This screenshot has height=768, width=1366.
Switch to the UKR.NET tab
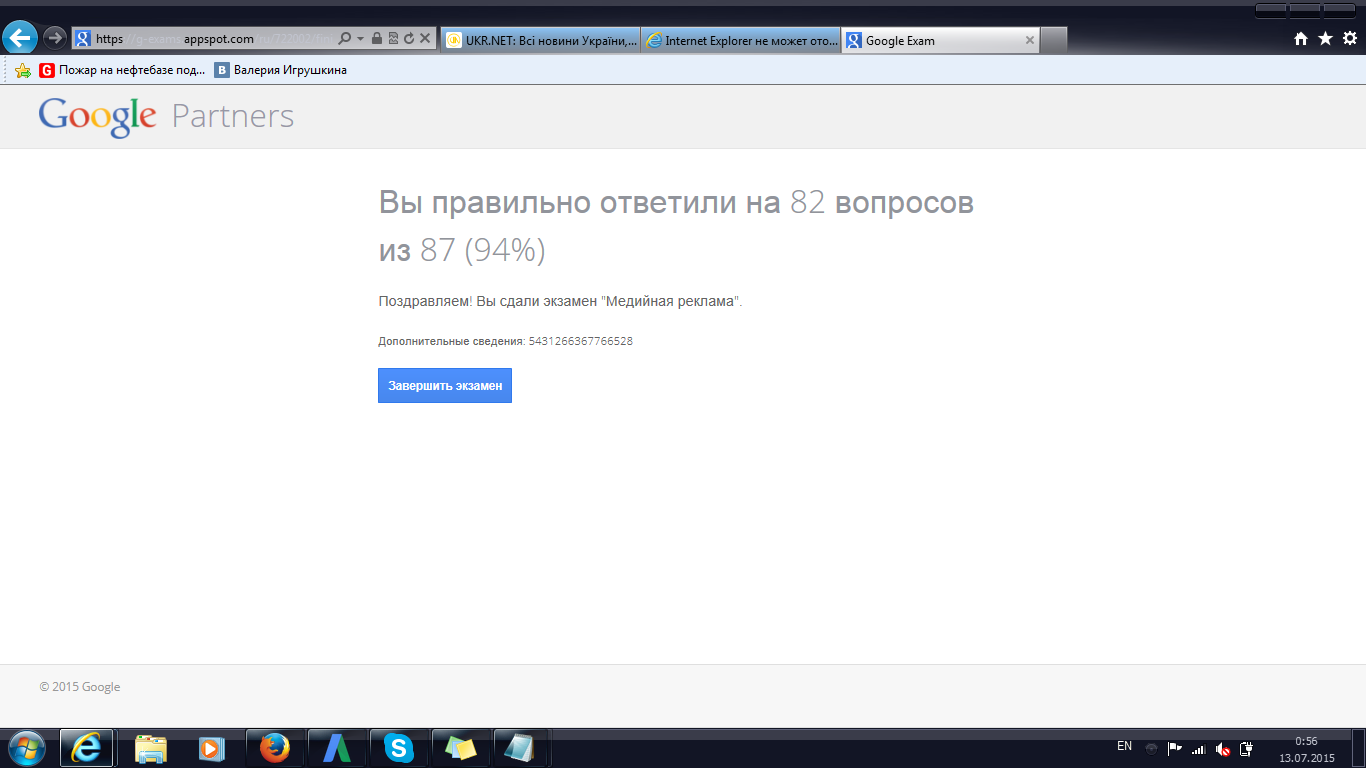coord(540,40)
